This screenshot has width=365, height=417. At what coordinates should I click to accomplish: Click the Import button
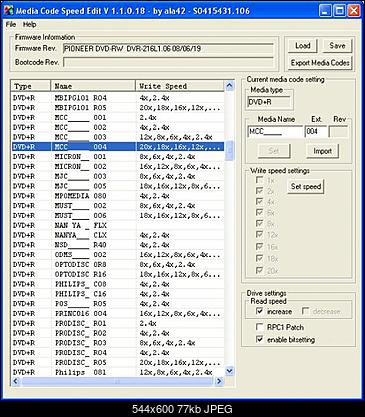pos(322,151)
